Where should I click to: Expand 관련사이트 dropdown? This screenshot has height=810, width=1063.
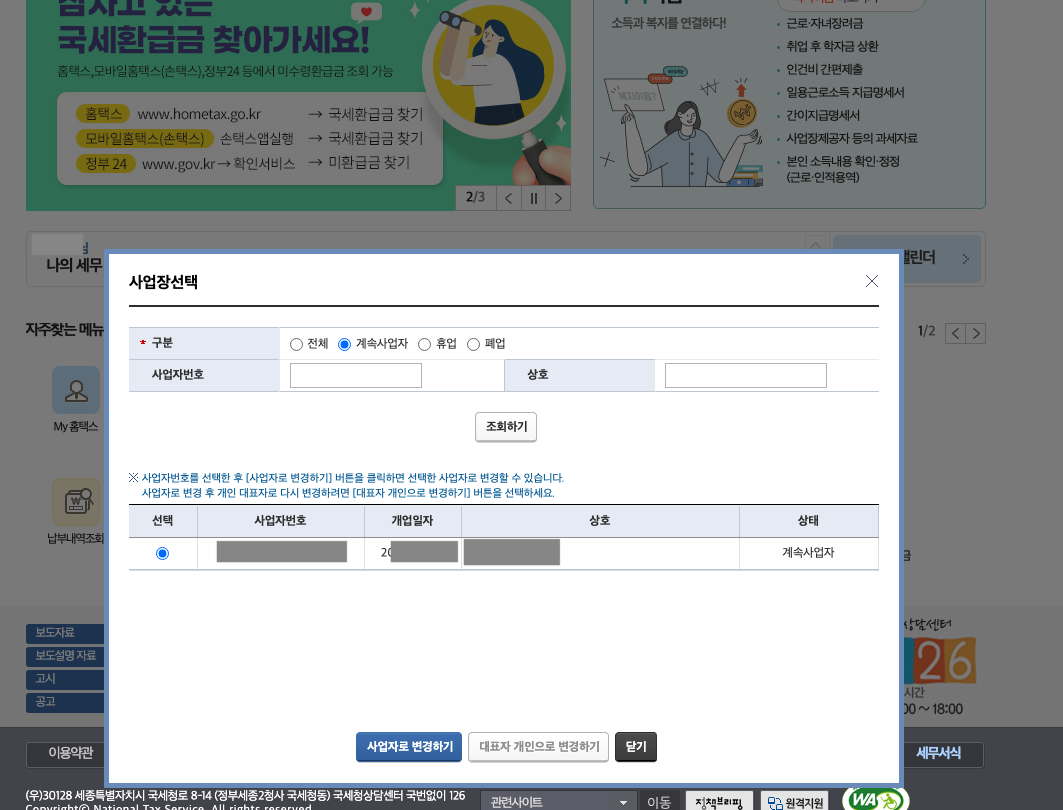click(x=559, y=802)
